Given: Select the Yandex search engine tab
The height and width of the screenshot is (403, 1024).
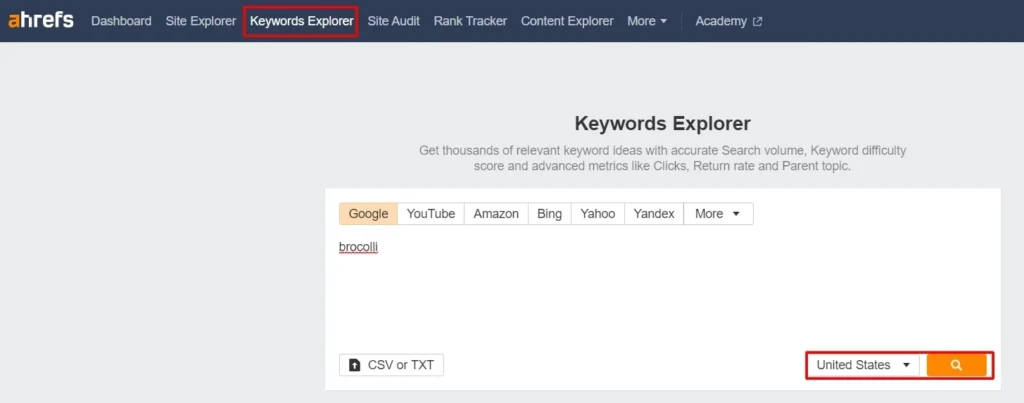Looking at the screenshot, I should 654,214.
